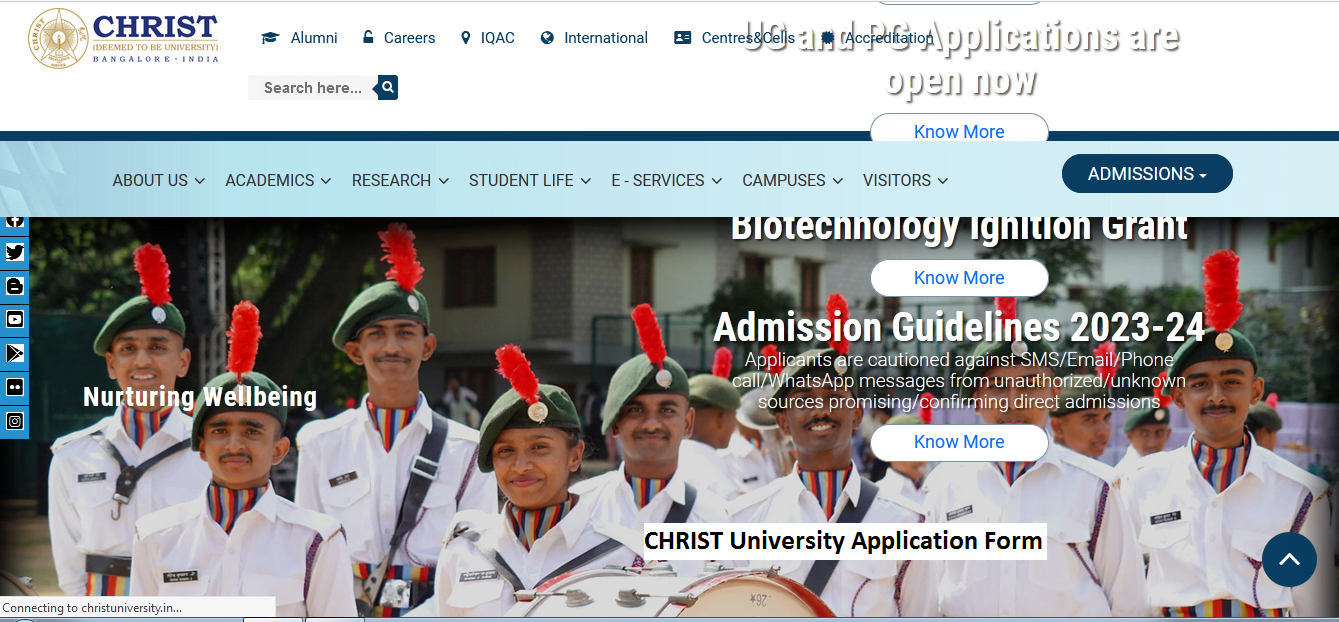Click Know More under Biotechnology Ignition Grant

959,277
